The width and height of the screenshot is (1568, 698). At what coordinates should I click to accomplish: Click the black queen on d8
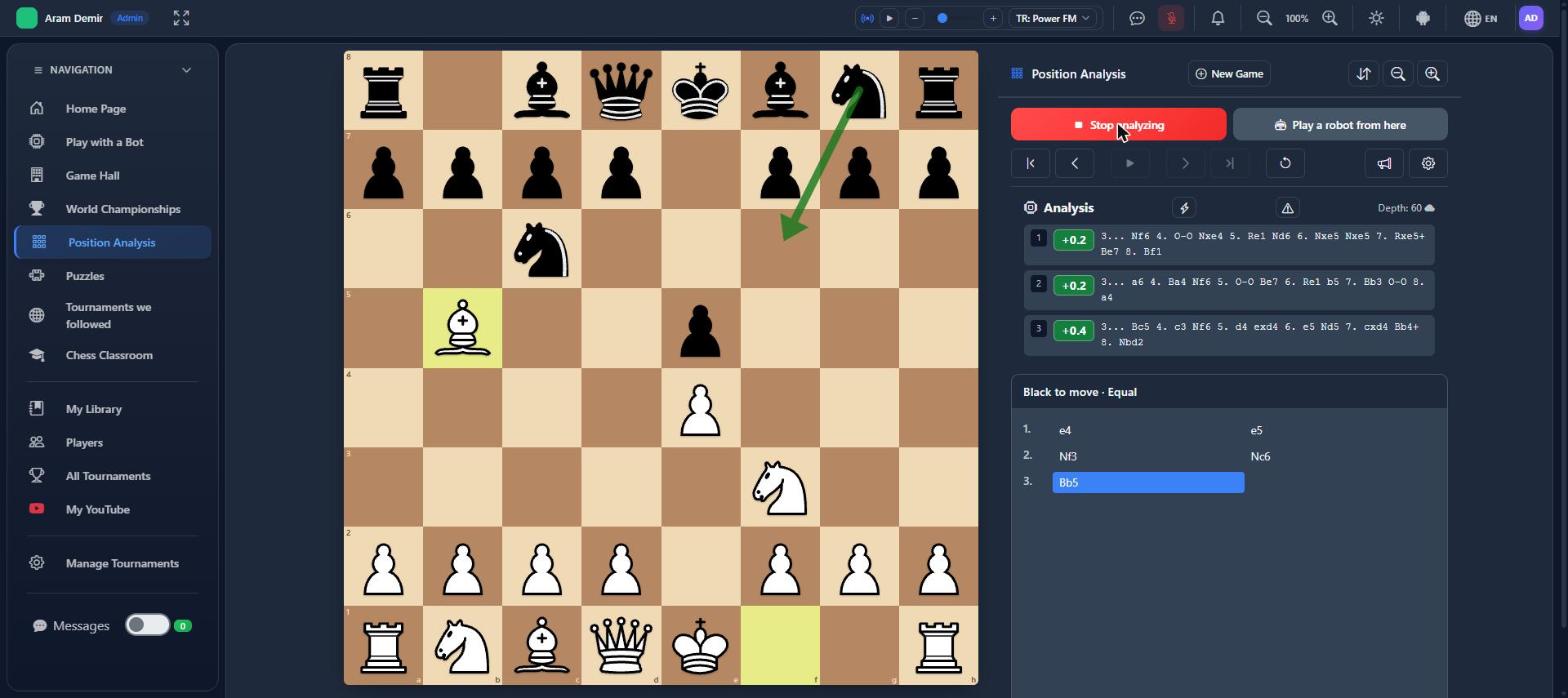pos(620,91)
